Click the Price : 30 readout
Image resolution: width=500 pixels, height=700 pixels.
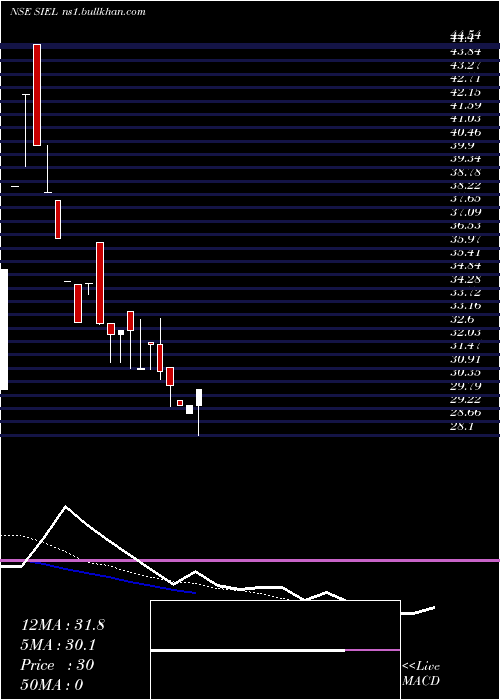tap(57, 665)
